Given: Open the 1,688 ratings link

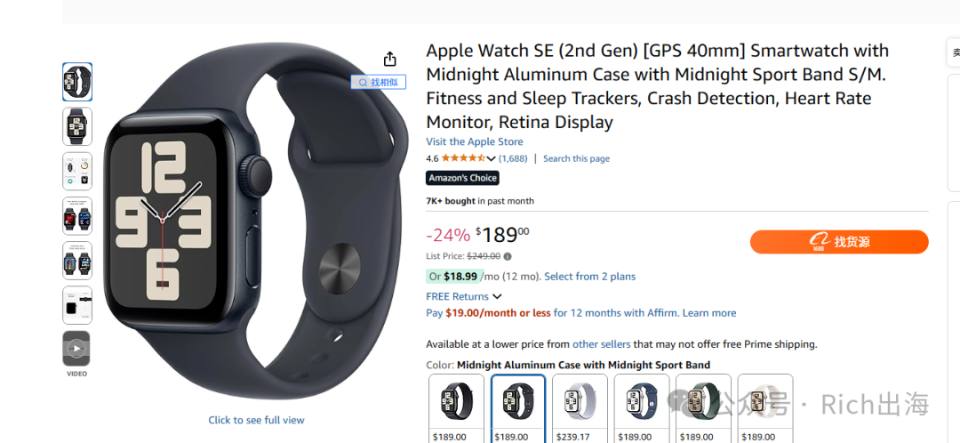Looking at the screenshot, I should point(513,158).
